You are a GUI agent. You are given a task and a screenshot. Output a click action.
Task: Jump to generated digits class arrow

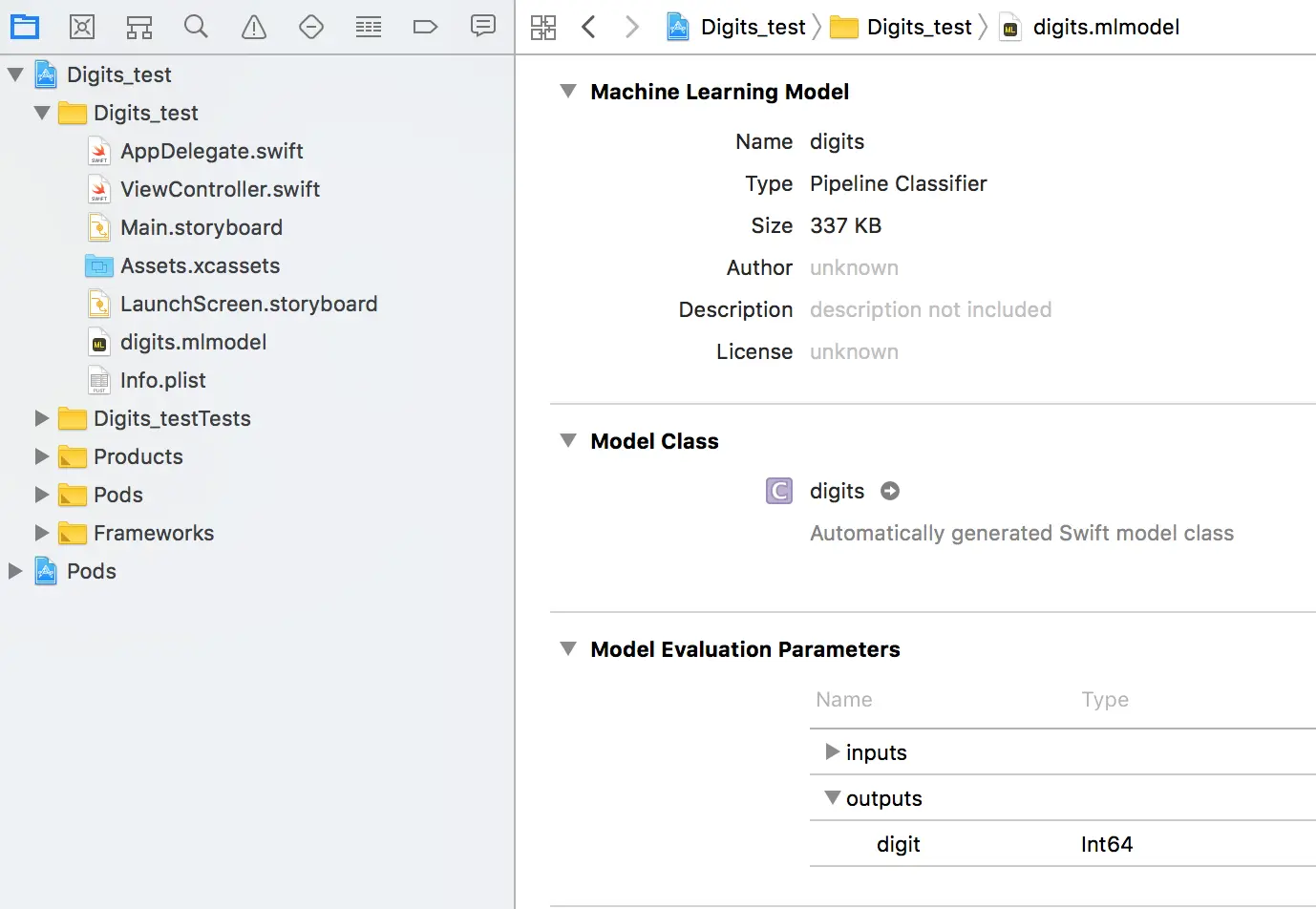click(890, 491)
